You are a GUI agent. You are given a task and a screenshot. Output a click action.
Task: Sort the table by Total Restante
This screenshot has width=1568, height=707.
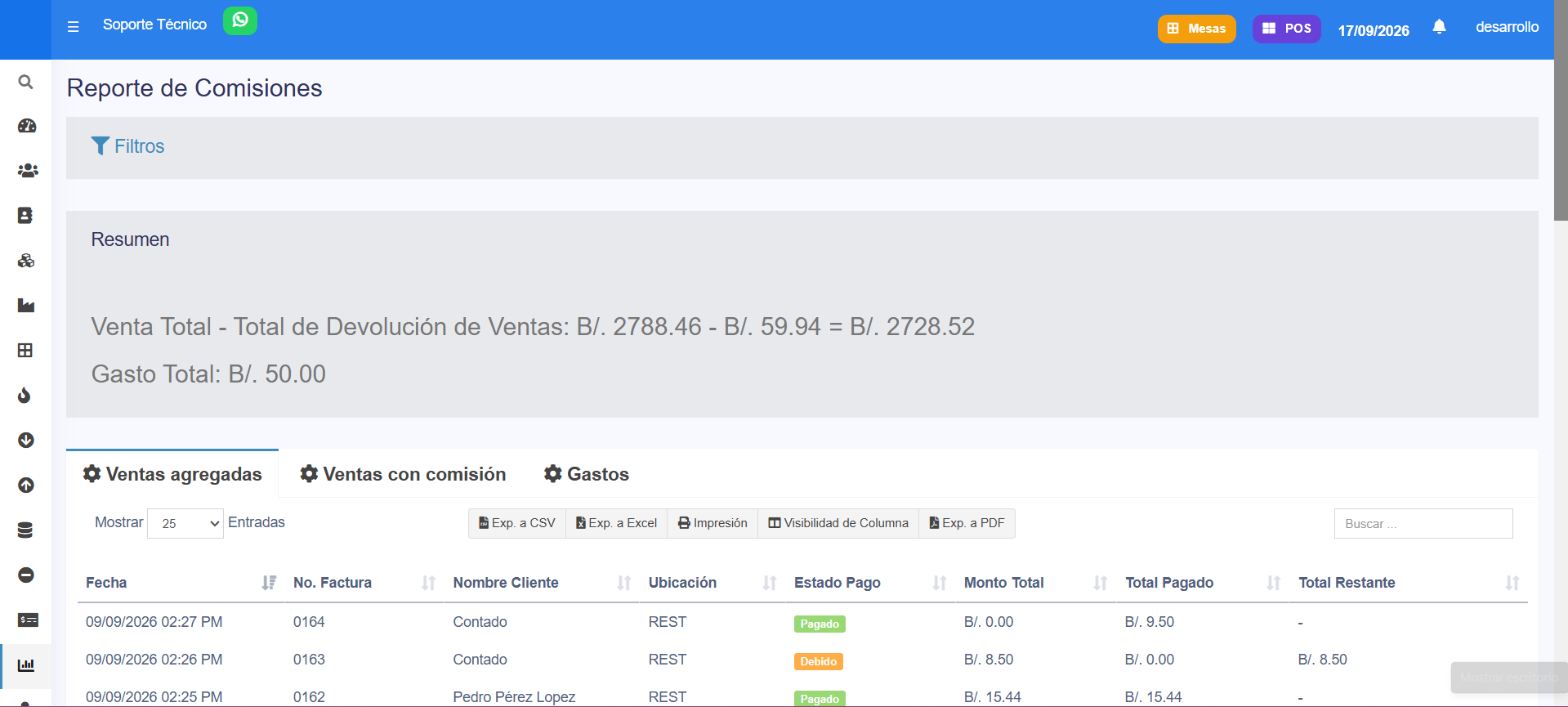1409,583
